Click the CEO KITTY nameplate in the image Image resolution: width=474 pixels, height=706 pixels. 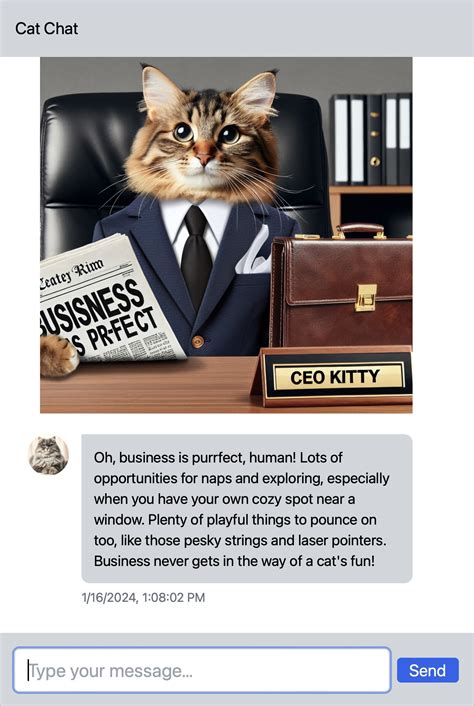[334, 376]
